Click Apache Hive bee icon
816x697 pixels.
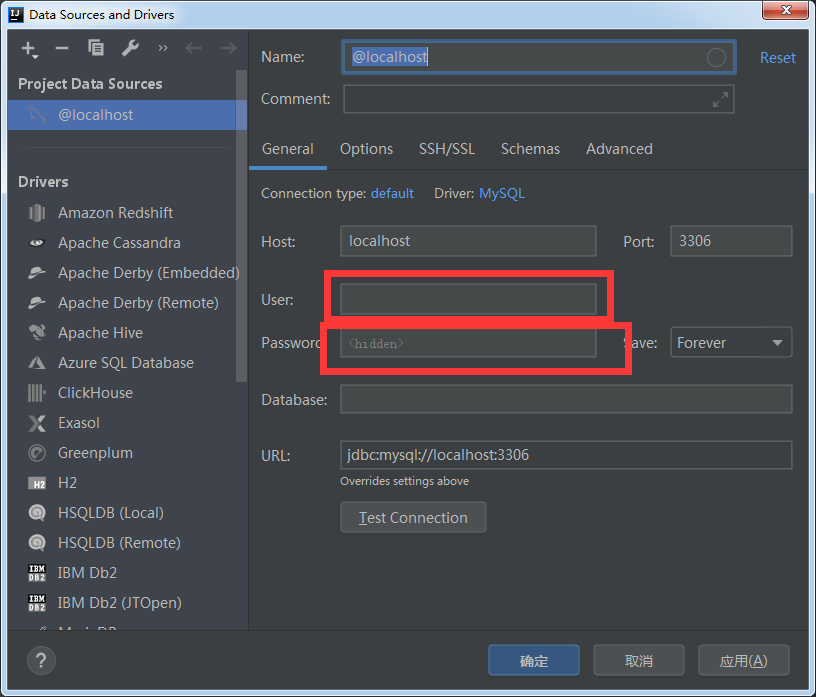pyautogui.click(x=37, y=332)
